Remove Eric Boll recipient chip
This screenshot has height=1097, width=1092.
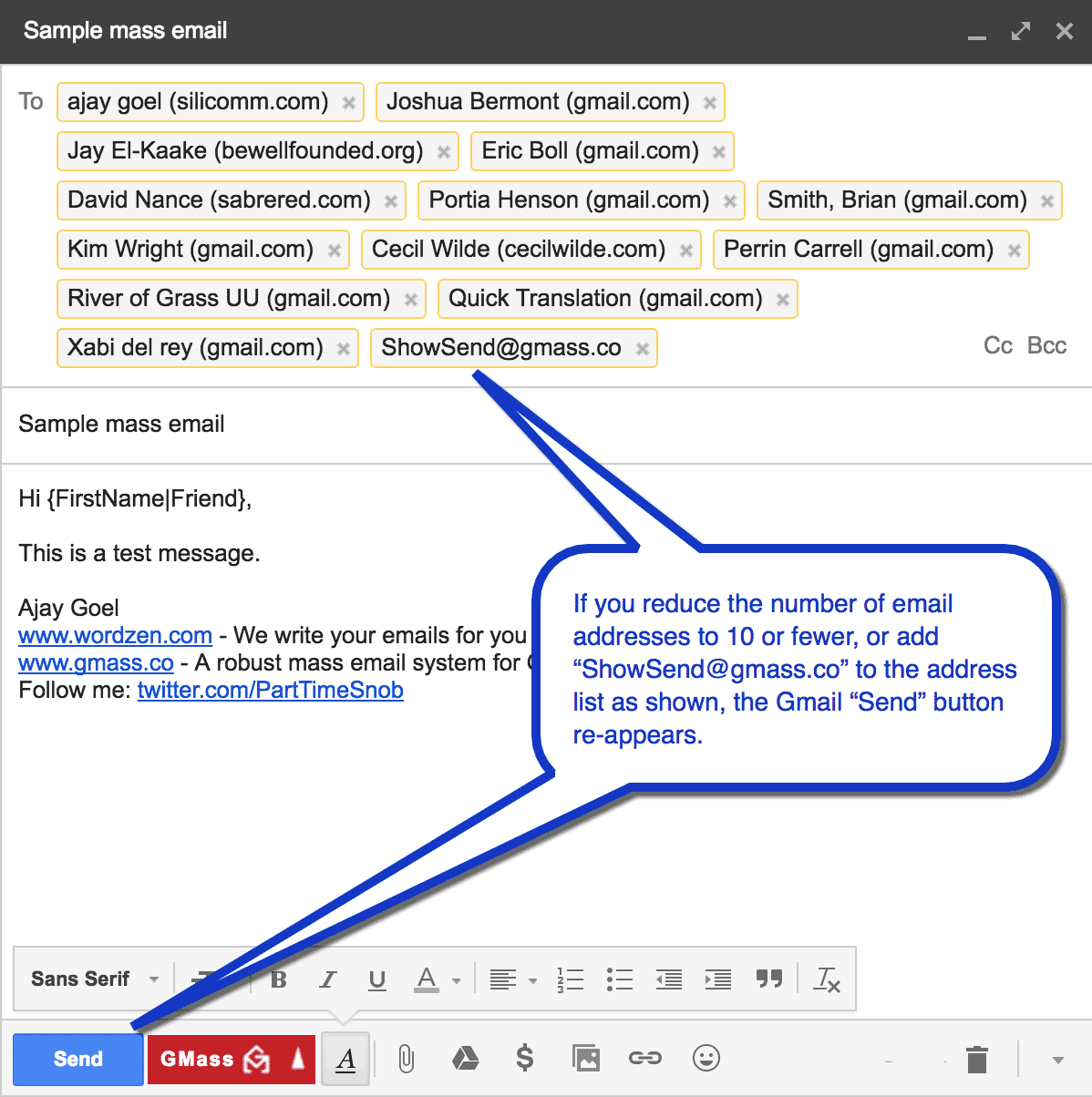point(718,152)
